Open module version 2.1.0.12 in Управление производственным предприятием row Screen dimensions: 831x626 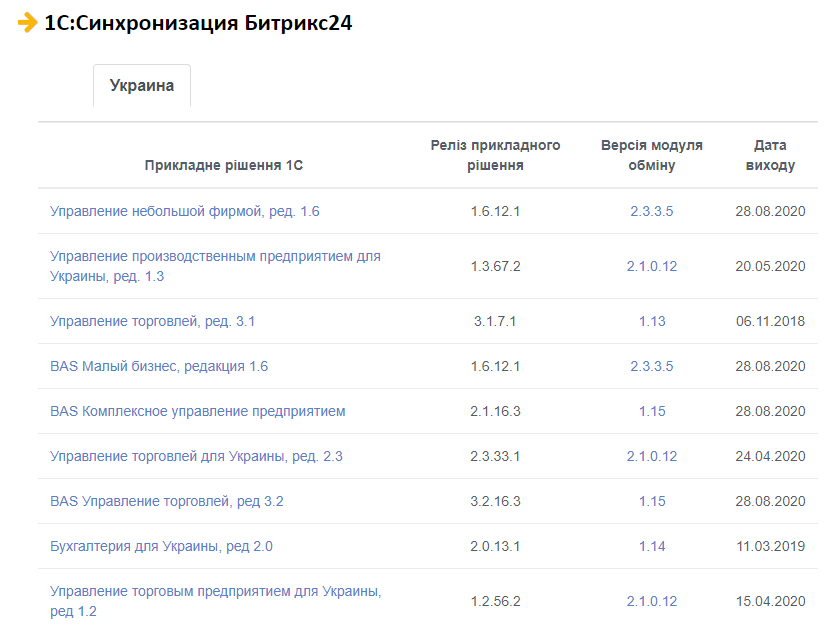pos(651,266)
